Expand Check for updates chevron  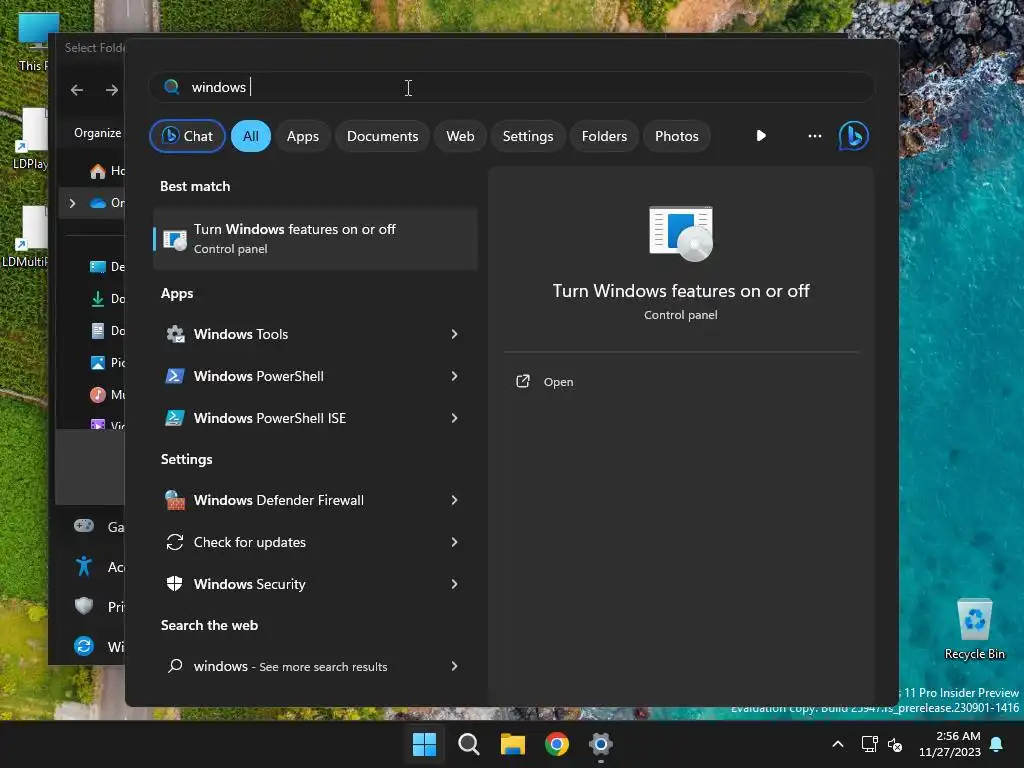click(455, 542)
